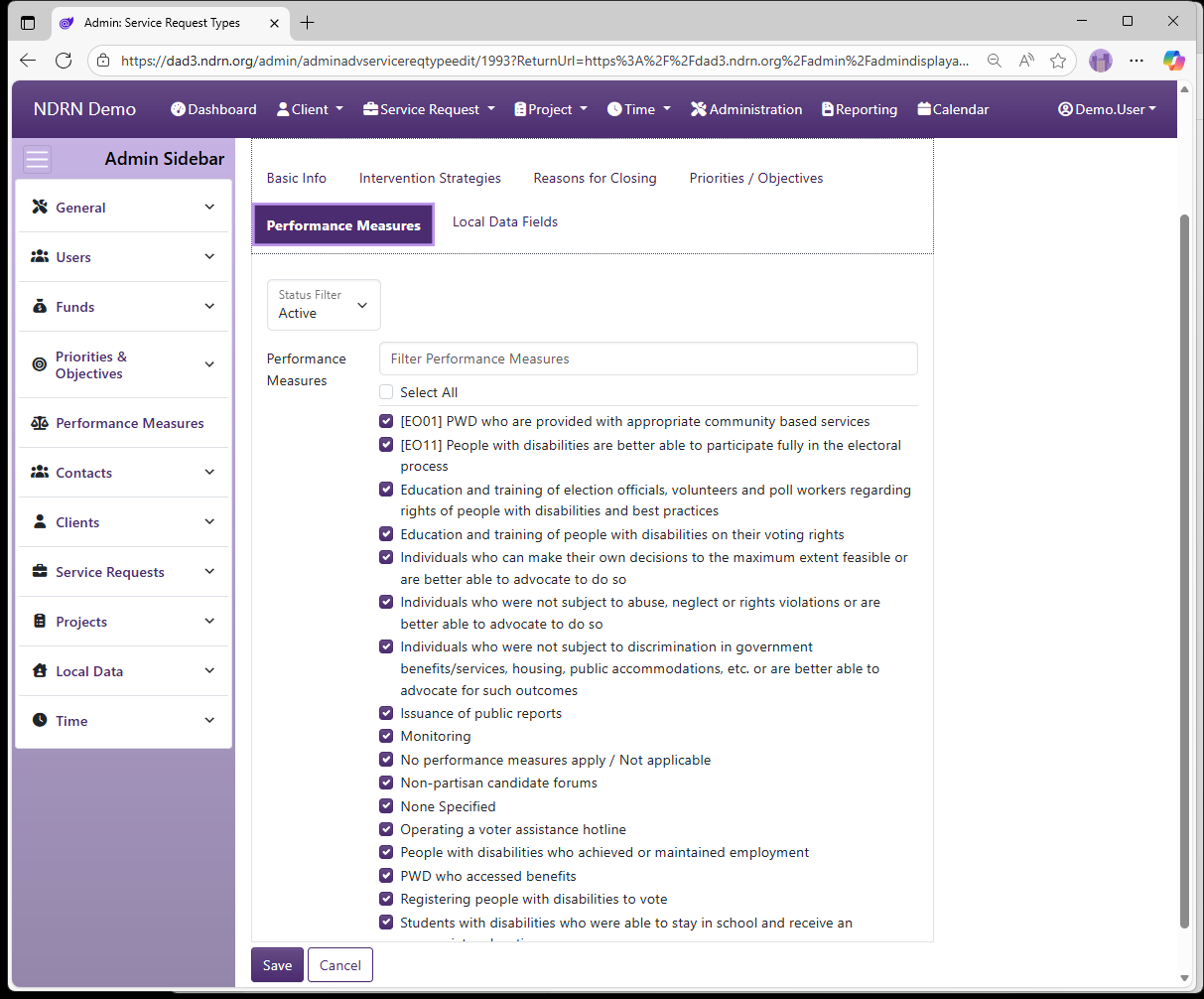This screenshot has width=1204, height=999.
Task: Click the Demo.User avatar icon
Action: (x=1065, y=109)
